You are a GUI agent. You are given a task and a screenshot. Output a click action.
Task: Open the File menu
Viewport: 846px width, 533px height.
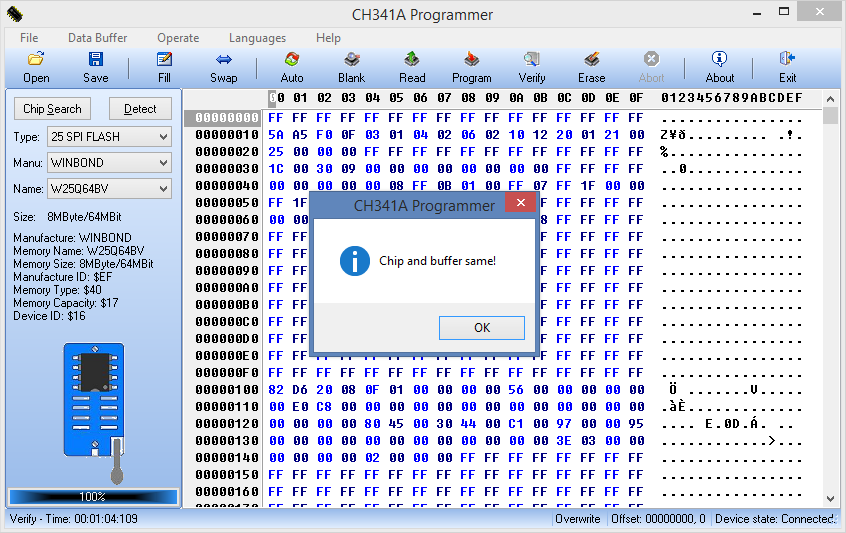pyautogui.click(x=29, y=38)
